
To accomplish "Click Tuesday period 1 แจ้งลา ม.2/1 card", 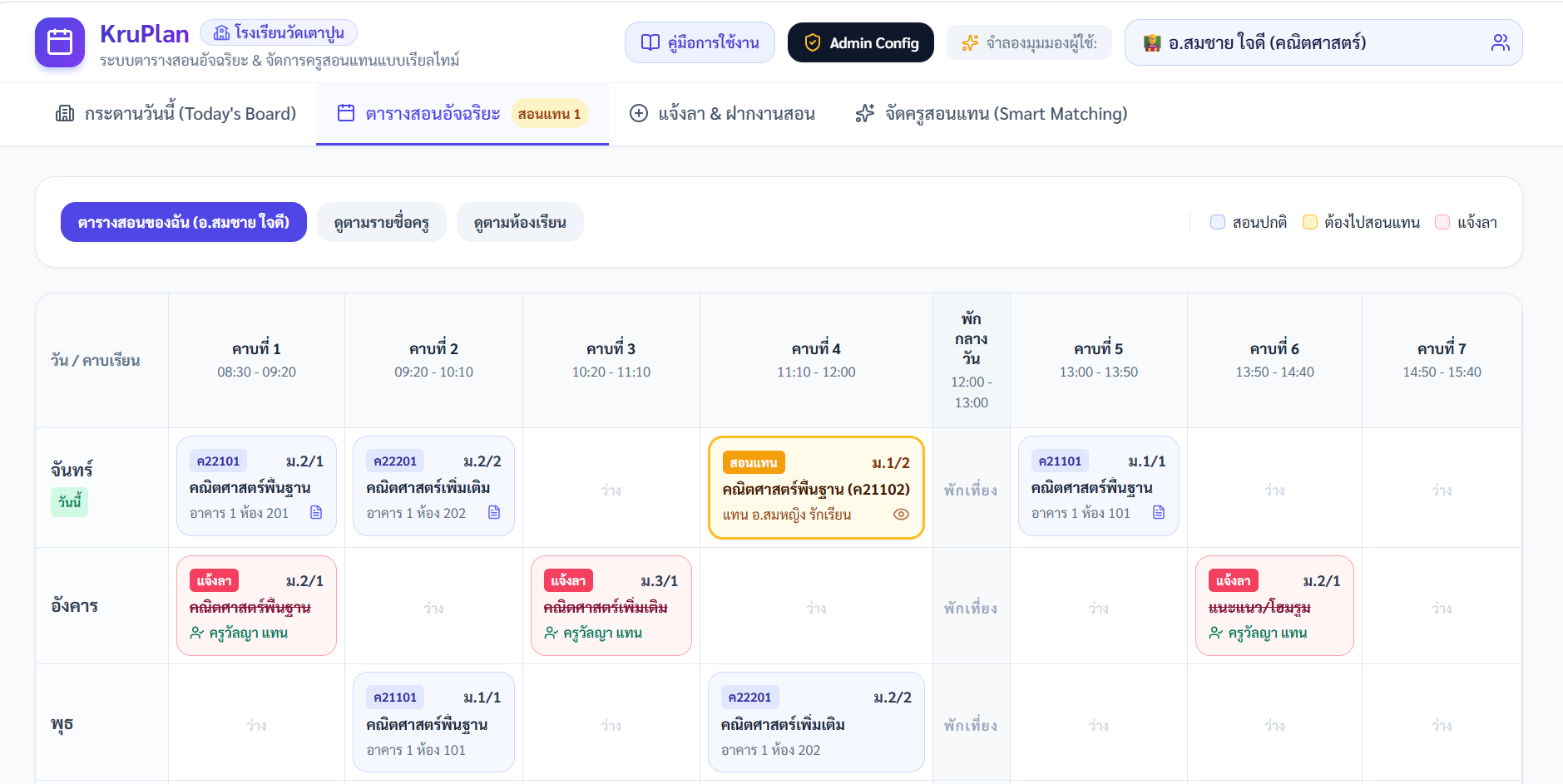I will pyautogui.click(x=256, y=605).
